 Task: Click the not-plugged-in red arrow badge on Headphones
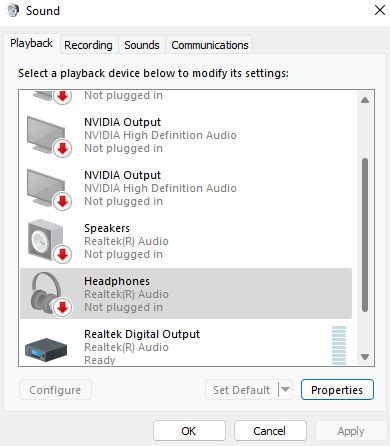pyautogui.click(x=62, y=307)
